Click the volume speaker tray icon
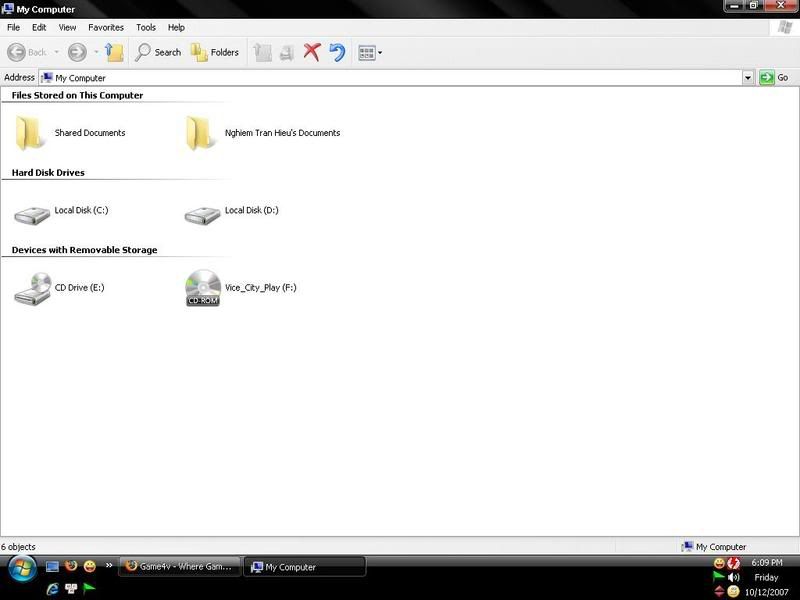Viewport: 800px width, 600px height. pyautogui.click(x=734, y=578)
